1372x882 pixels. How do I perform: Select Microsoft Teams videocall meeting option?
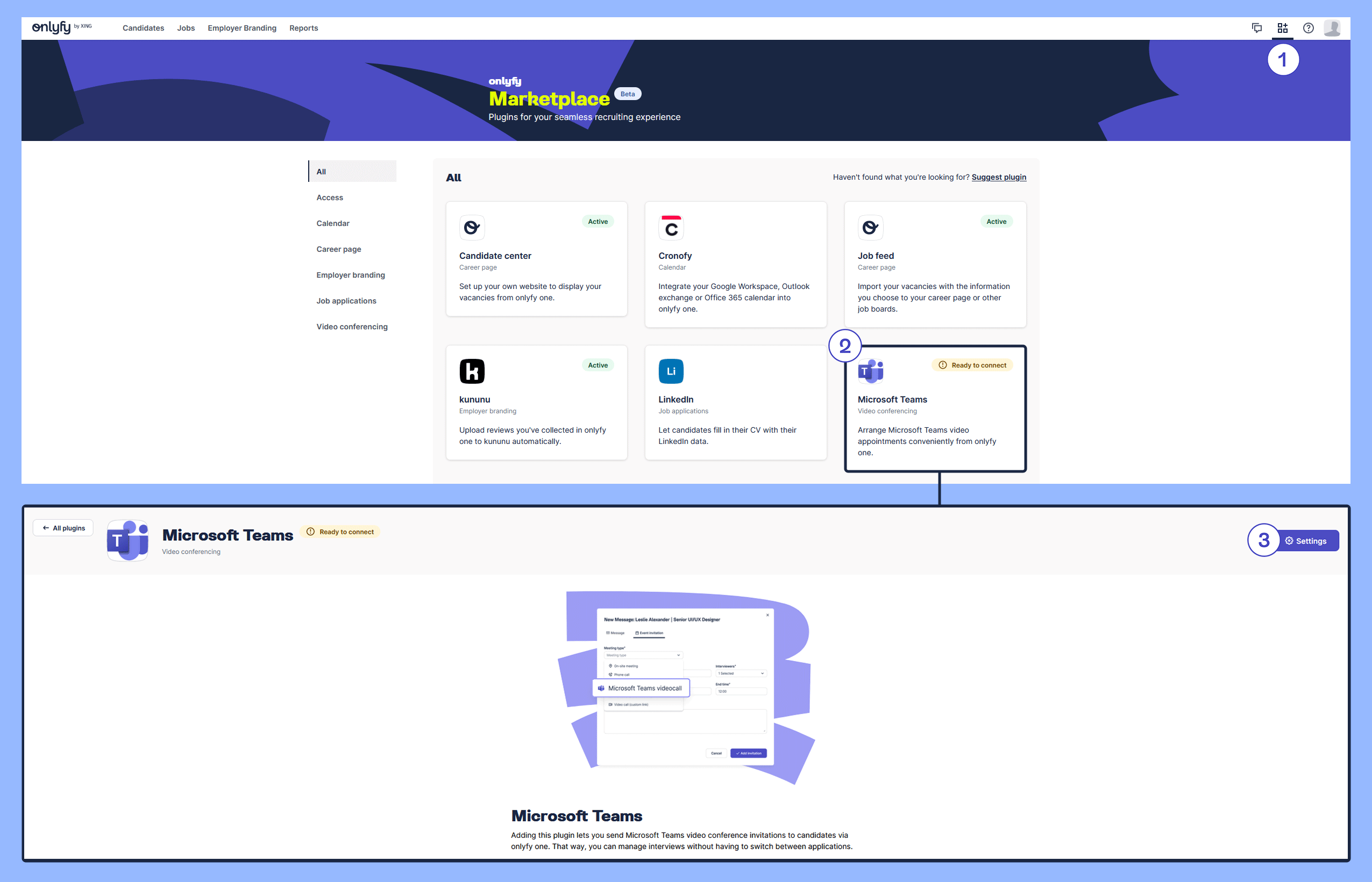tap(641, 688)
